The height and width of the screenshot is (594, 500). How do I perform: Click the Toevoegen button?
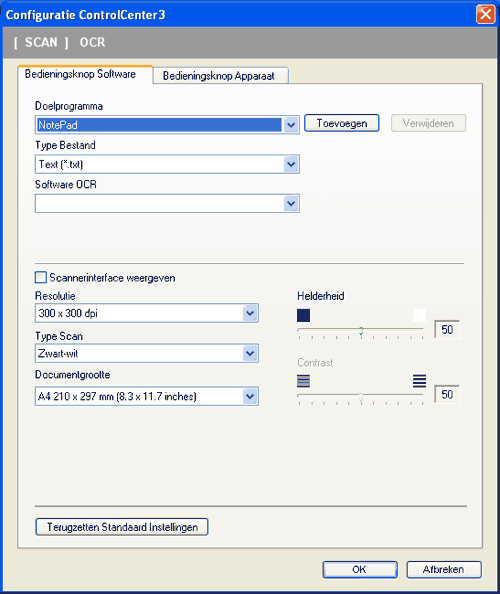342,123
